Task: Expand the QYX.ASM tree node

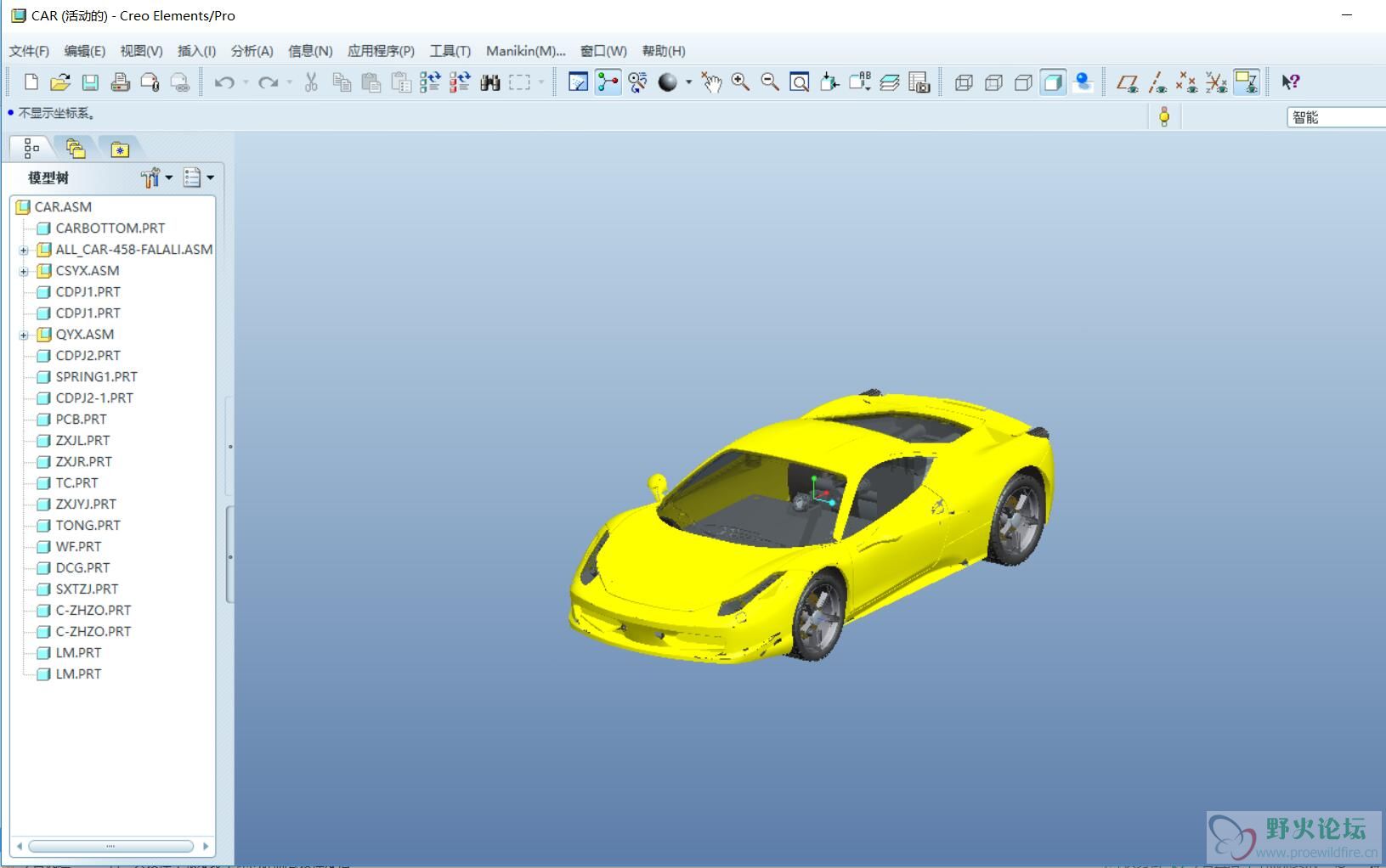Action: coord(24,335)
